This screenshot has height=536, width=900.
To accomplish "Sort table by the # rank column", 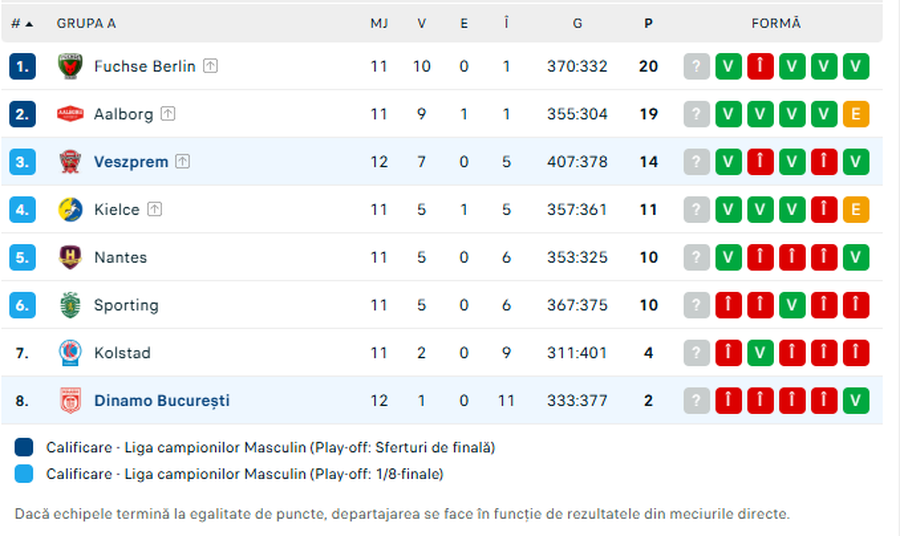I will point(21,23).
